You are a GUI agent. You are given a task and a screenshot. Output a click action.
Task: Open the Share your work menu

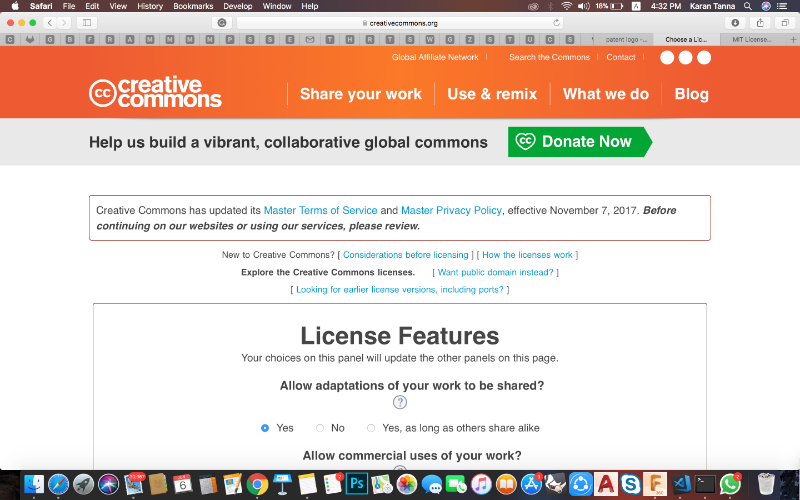click(x=361, y=94)
